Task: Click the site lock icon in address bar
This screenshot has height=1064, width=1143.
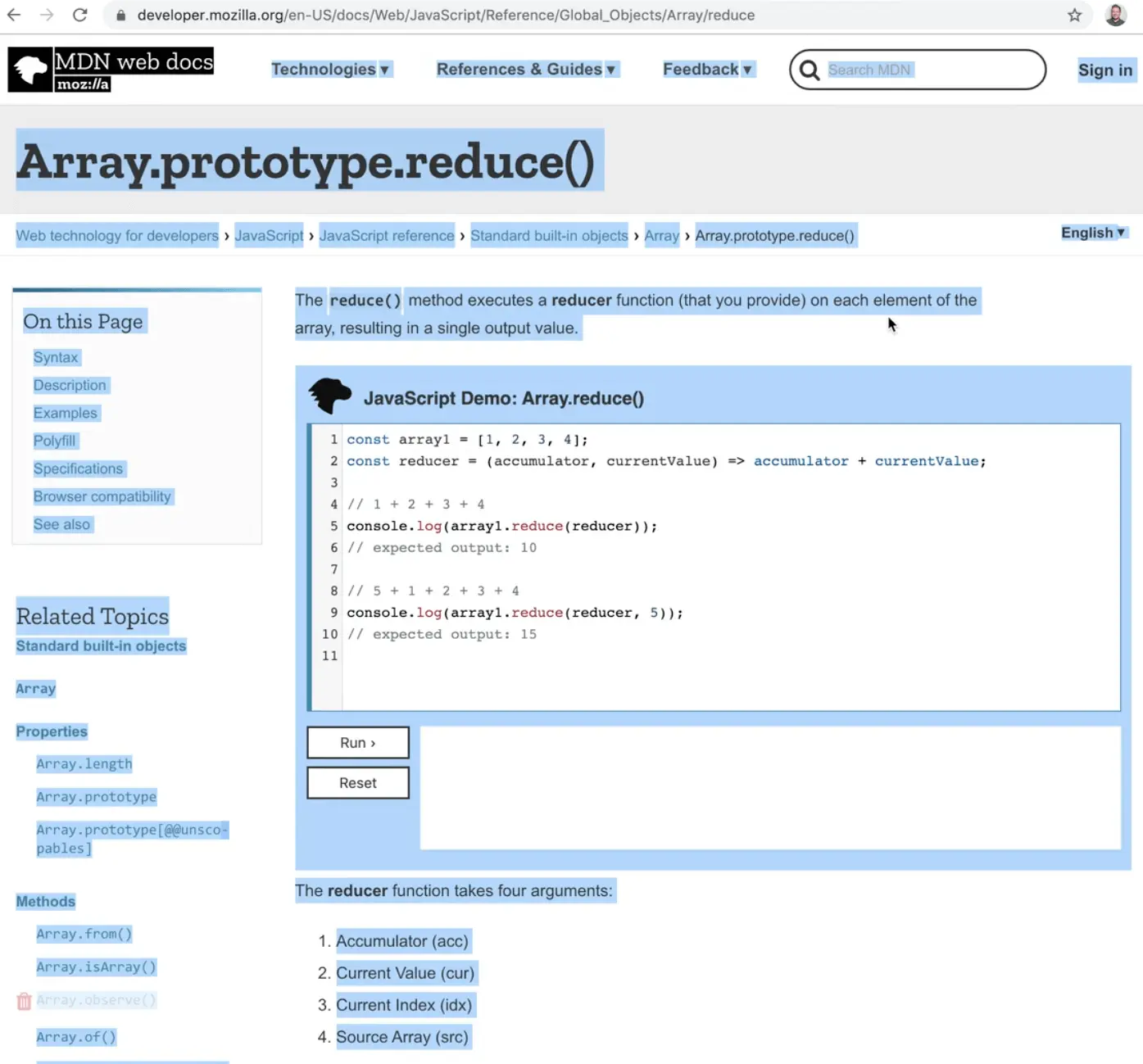Action: [x=121, y=16]
